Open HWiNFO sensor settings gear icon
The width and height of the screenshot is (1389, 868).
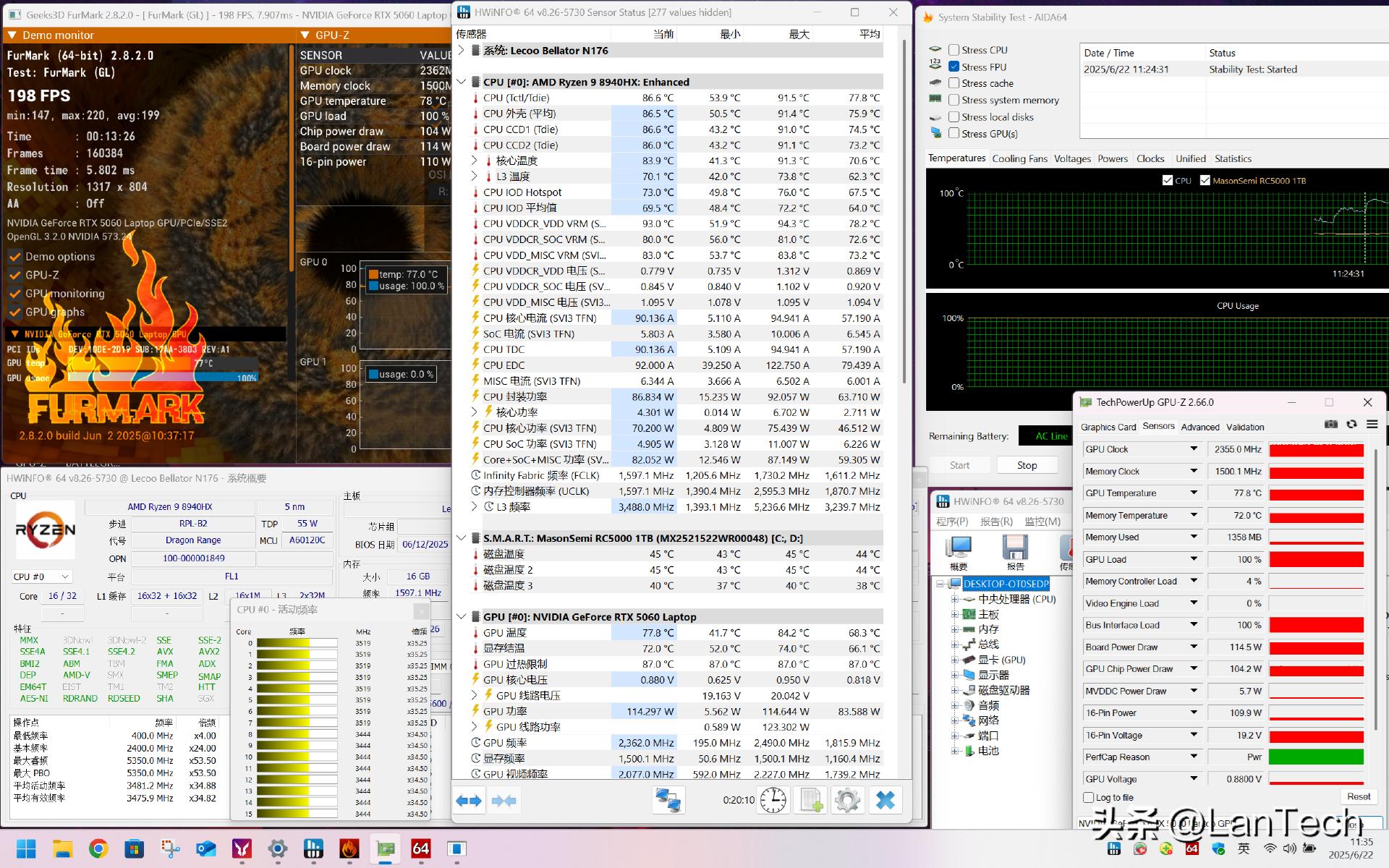pyautogui.click(x=847, y=800)
